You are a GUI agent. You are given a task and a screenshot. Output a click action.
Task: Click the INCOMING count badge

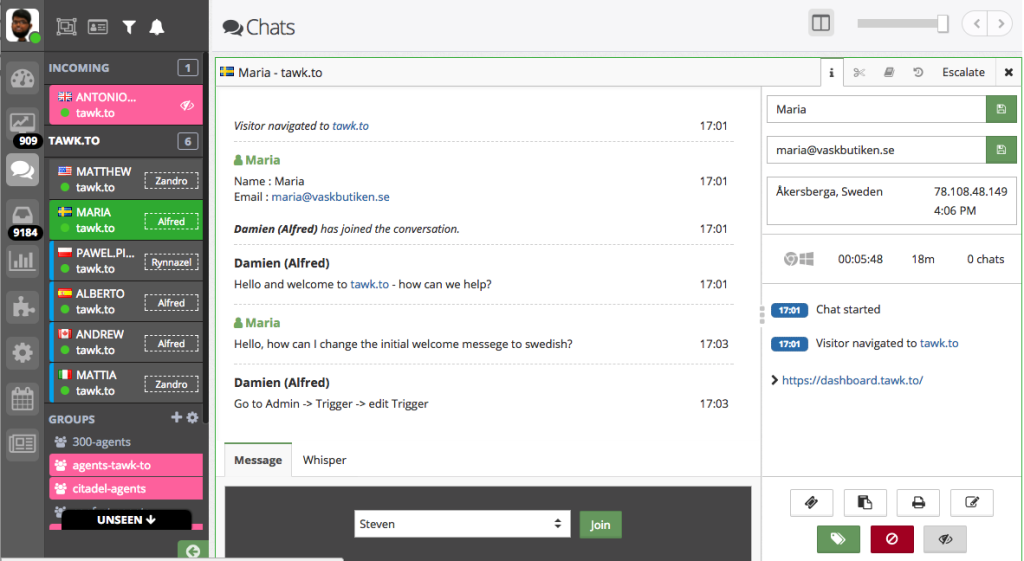point(188,68)
